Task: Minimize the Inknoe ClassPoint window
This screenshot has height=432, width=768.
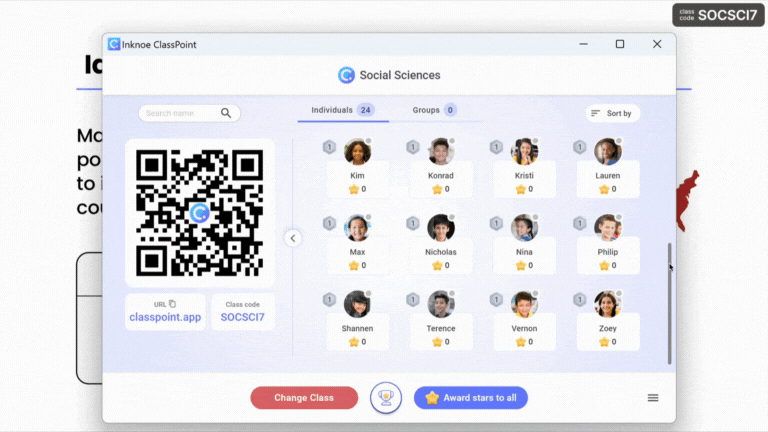Action: 583,44
